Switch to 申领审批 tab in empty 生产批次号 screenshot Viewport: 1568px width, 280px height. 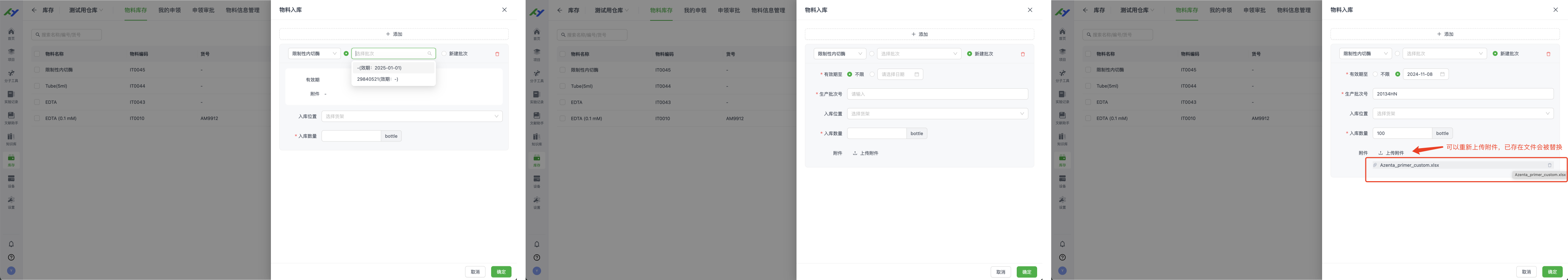tap(729, 10)
